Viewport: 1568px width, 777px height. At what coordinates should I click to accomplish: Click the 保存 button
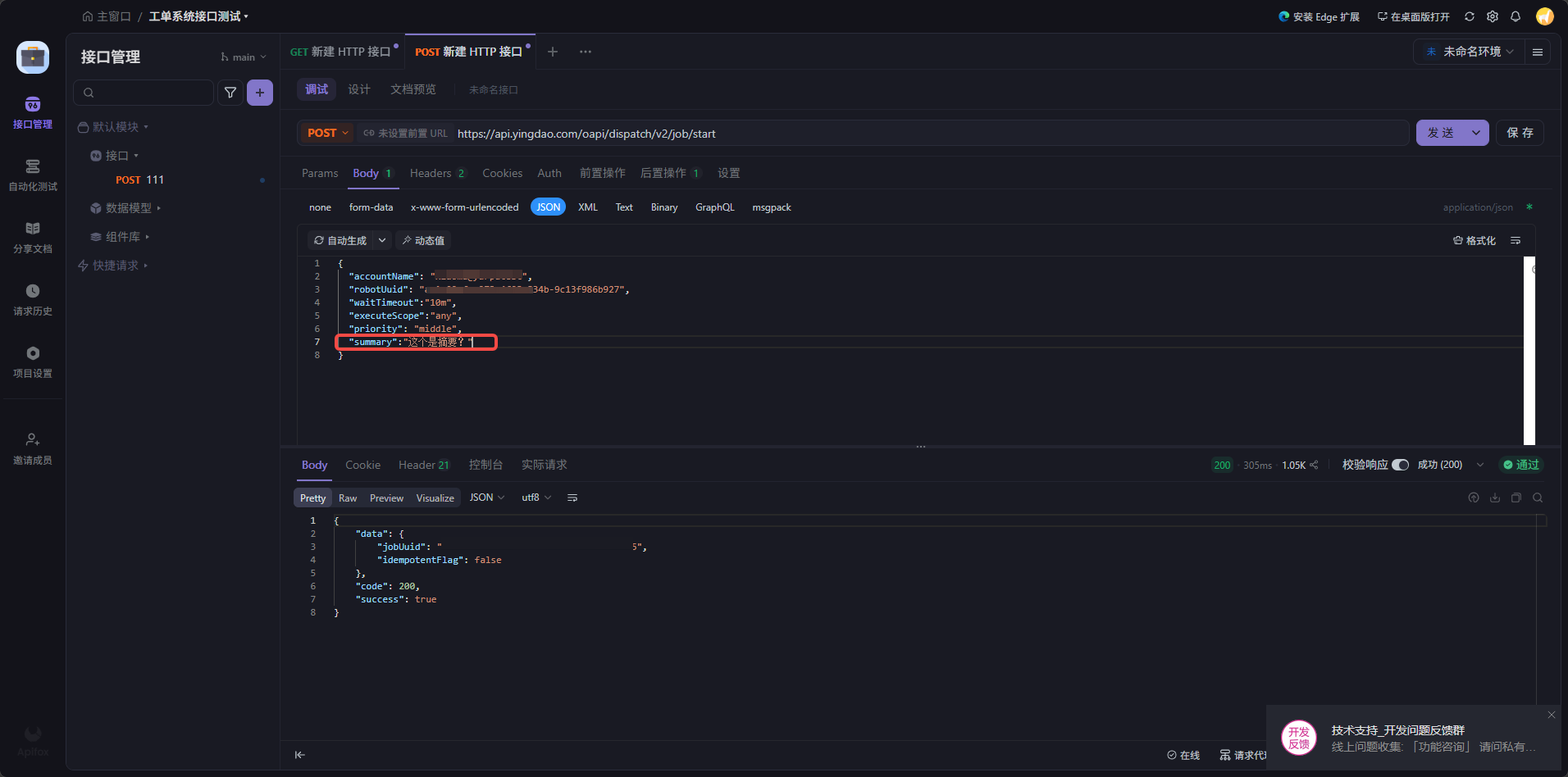tap(1520, 133)
